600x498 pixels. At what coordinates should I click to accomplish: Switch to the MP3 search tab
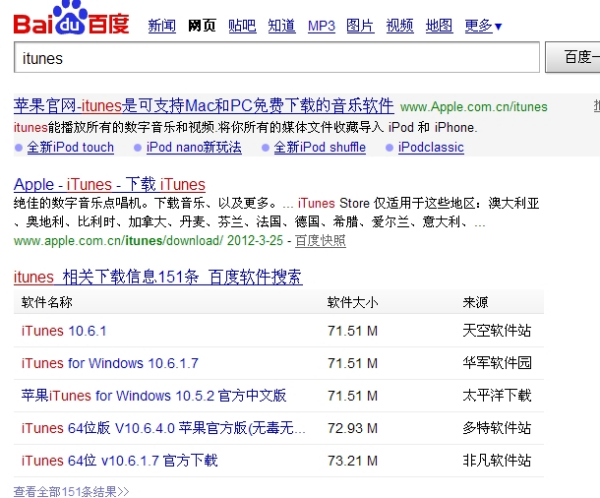pyautogui.click(x=321, y=26)
